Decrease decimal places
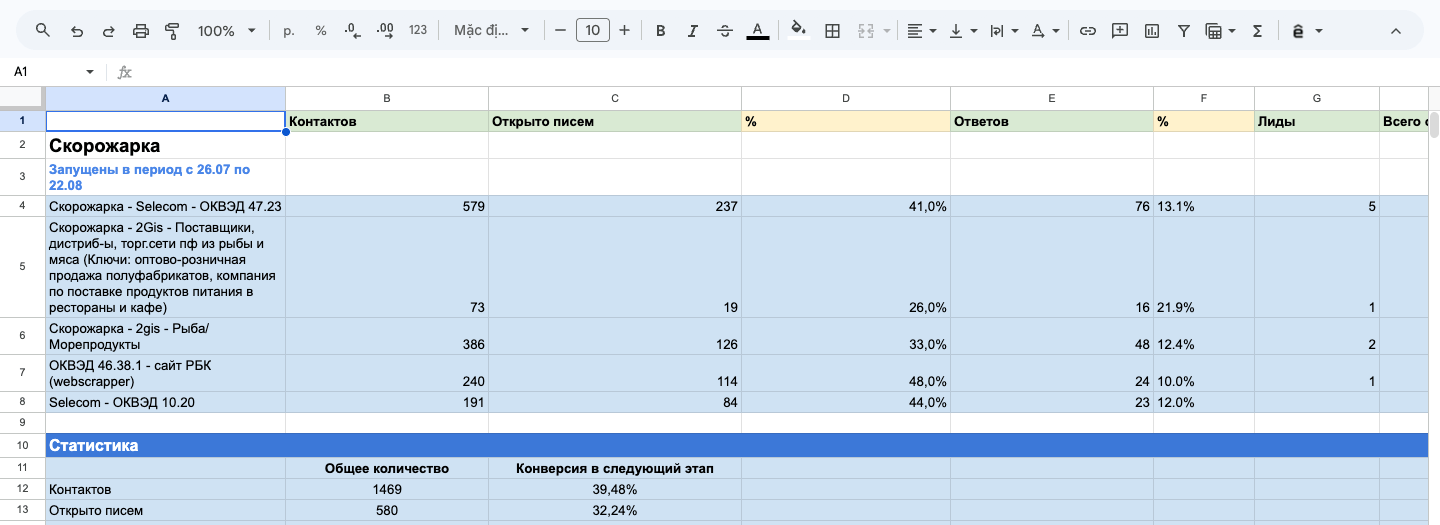Image resolution: width=1440 pixels, height=525 pixels. point(353,31)
